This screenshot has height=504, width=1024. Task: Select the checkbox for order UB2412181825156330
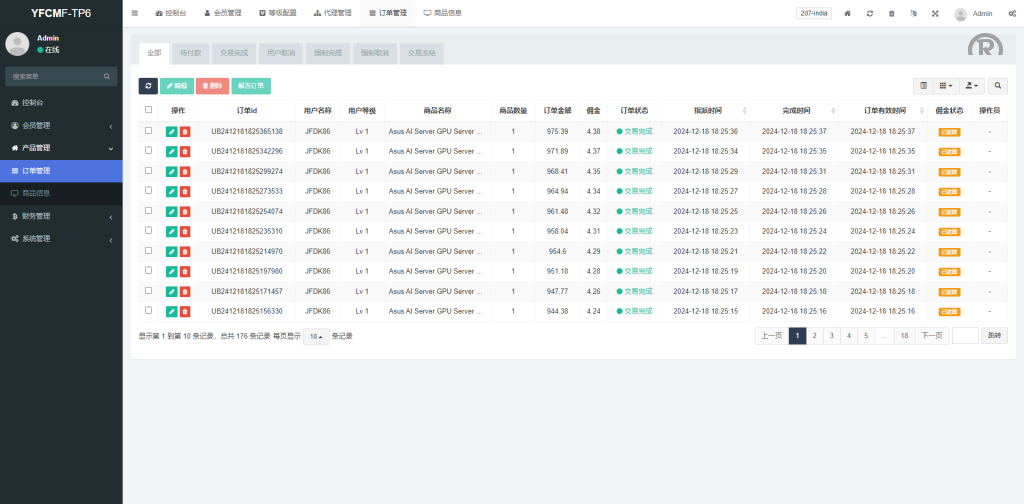pyautogui.click(x=149, y=311)
